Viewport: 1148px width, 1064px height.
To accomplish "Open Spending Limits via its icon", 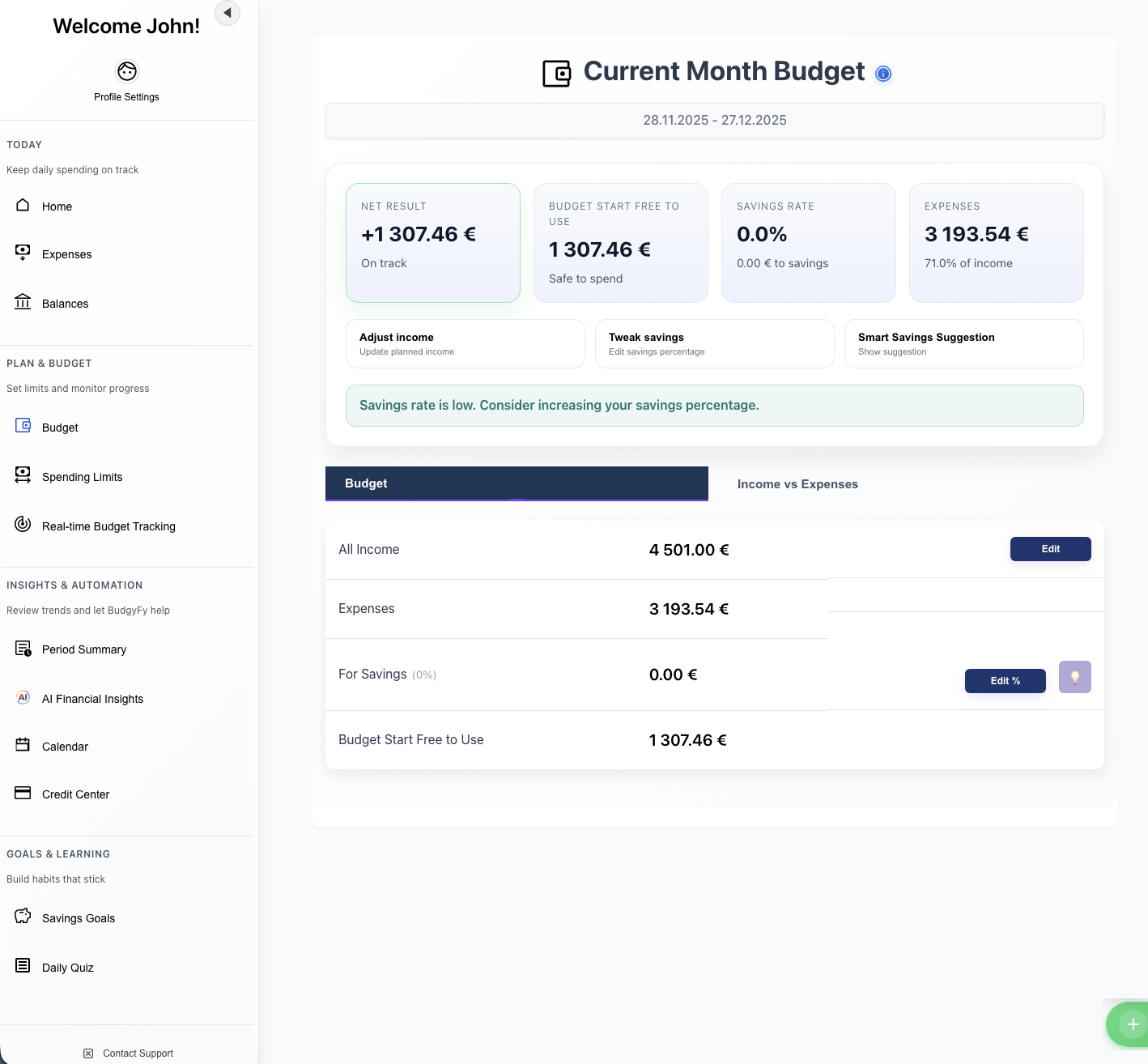I will click(x=22, y=476).
